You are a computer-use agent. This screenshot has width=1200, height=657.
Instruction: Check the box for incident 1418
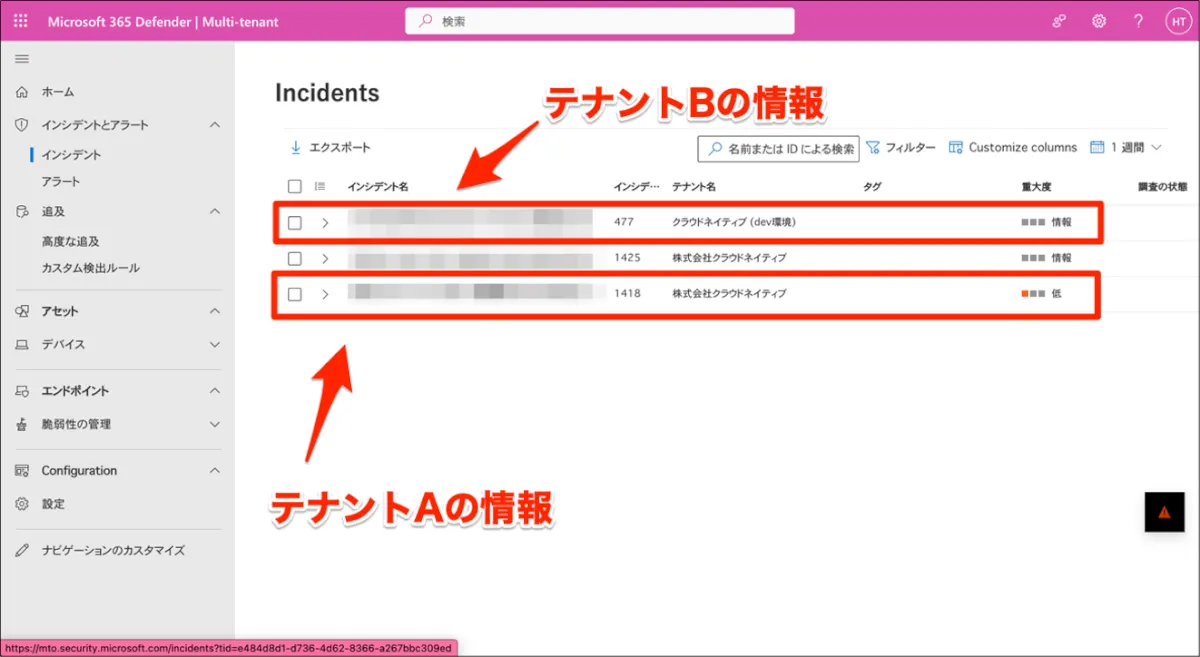pyautogui.click(x=294, y=294)
